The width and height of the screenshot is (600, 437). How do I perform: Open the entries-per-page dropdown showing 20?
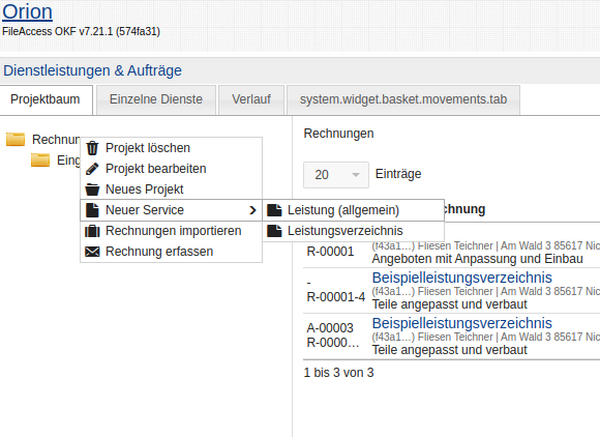tap(335, 175)
